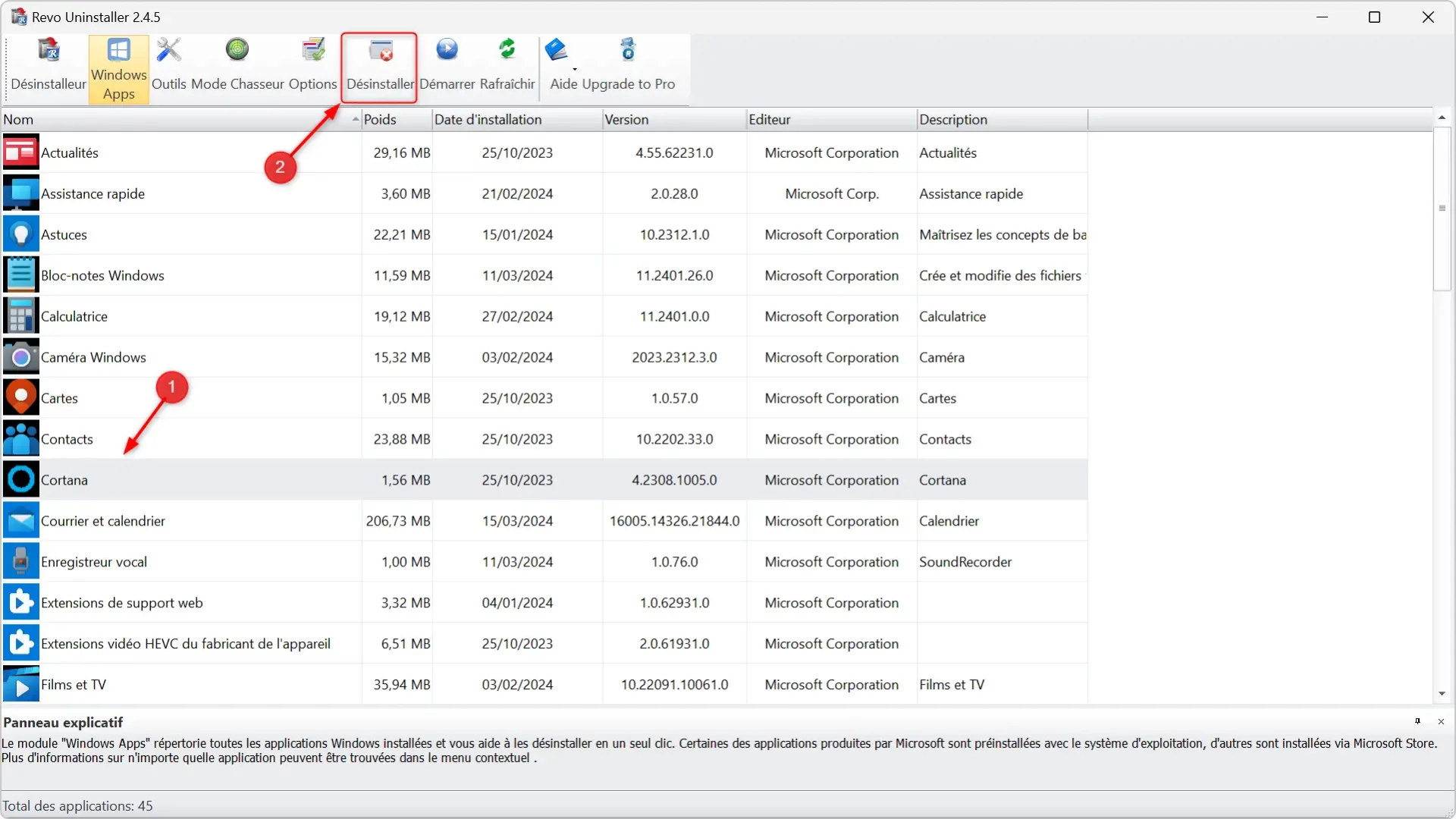Click the 4.2308.1005.0 version cell

pyautogui.click(x=674, y=480)
